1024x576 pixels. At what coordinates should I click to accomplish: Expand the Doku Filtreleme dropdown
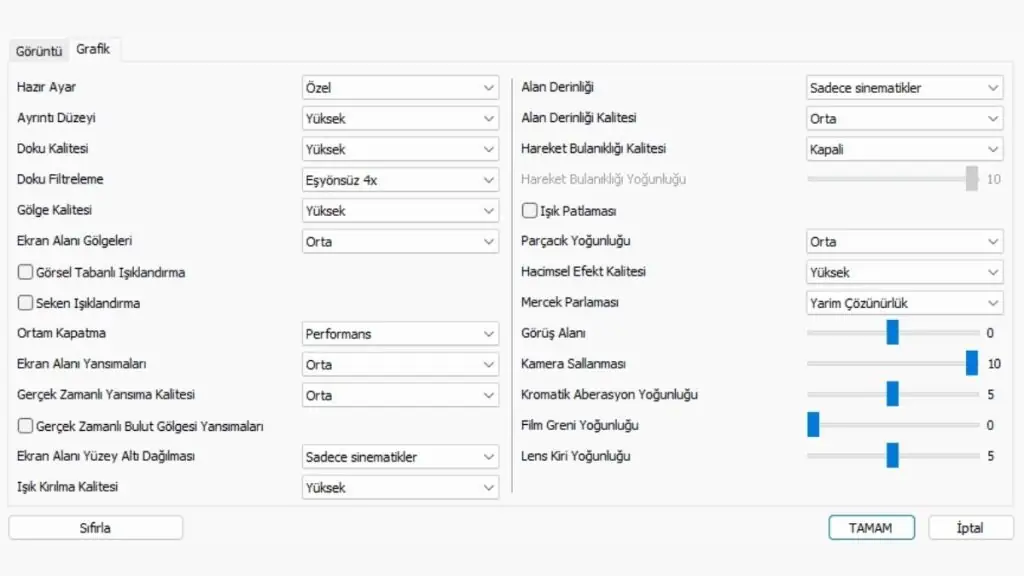(400, 180)
